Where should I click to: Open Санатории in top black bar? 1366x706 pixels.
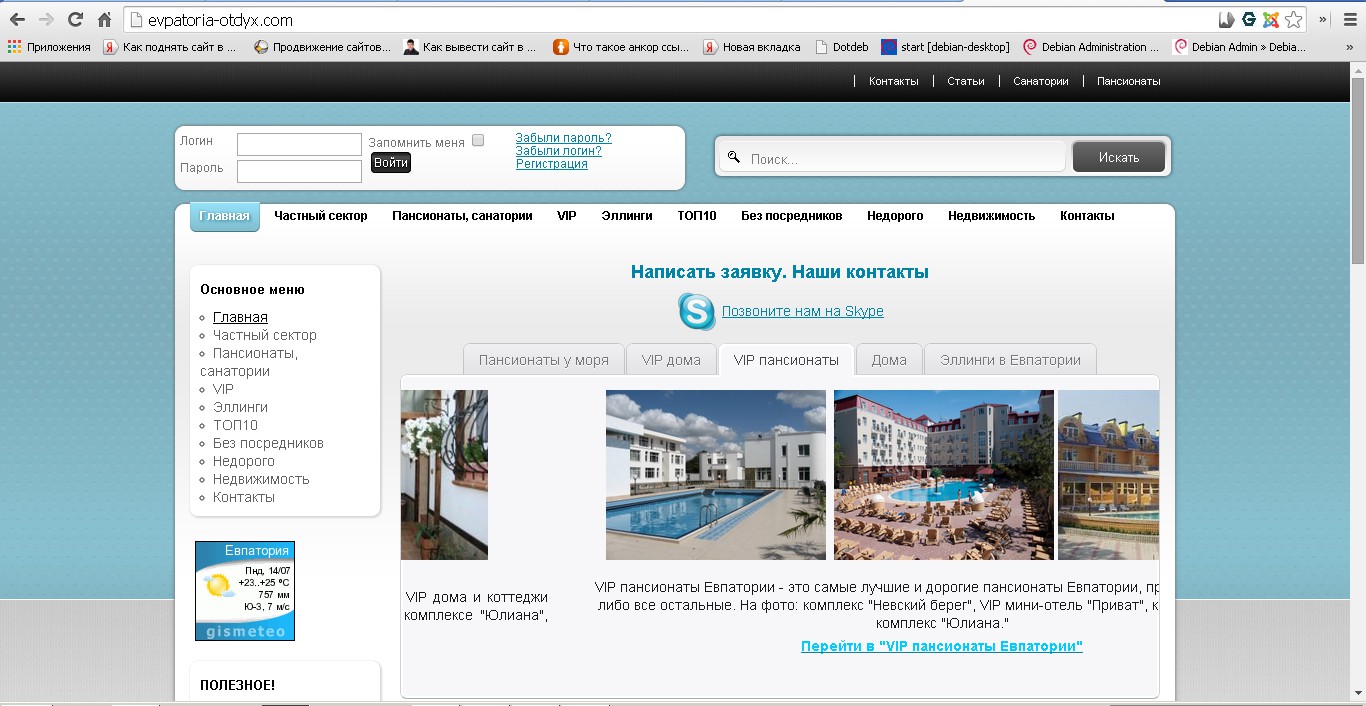(x=1040, y=81)
